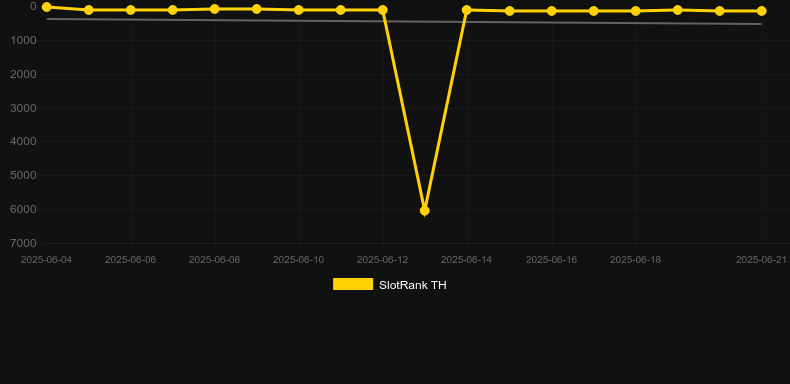This screenshot has height=384, width=790.
Task: Click the 7000 y-axis label
Action: pos(23,243)
